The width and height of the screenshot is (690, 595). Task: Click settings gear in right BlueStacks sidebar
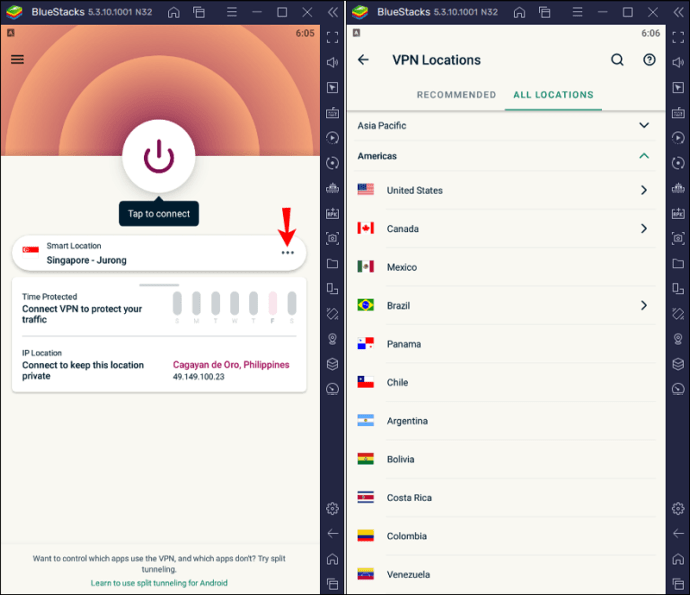[678, 509]
